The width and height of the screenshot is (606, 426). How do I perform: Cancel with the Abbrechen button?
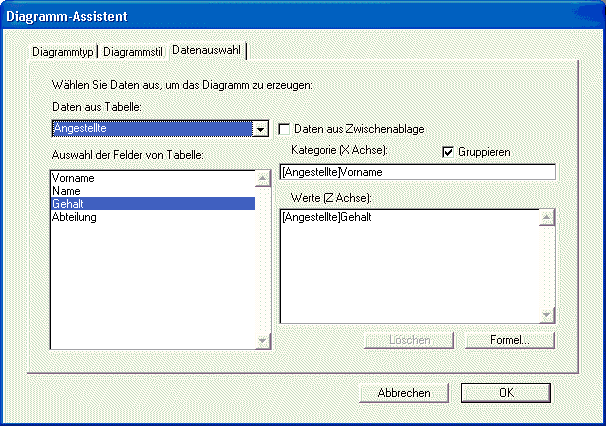(404, 393)
